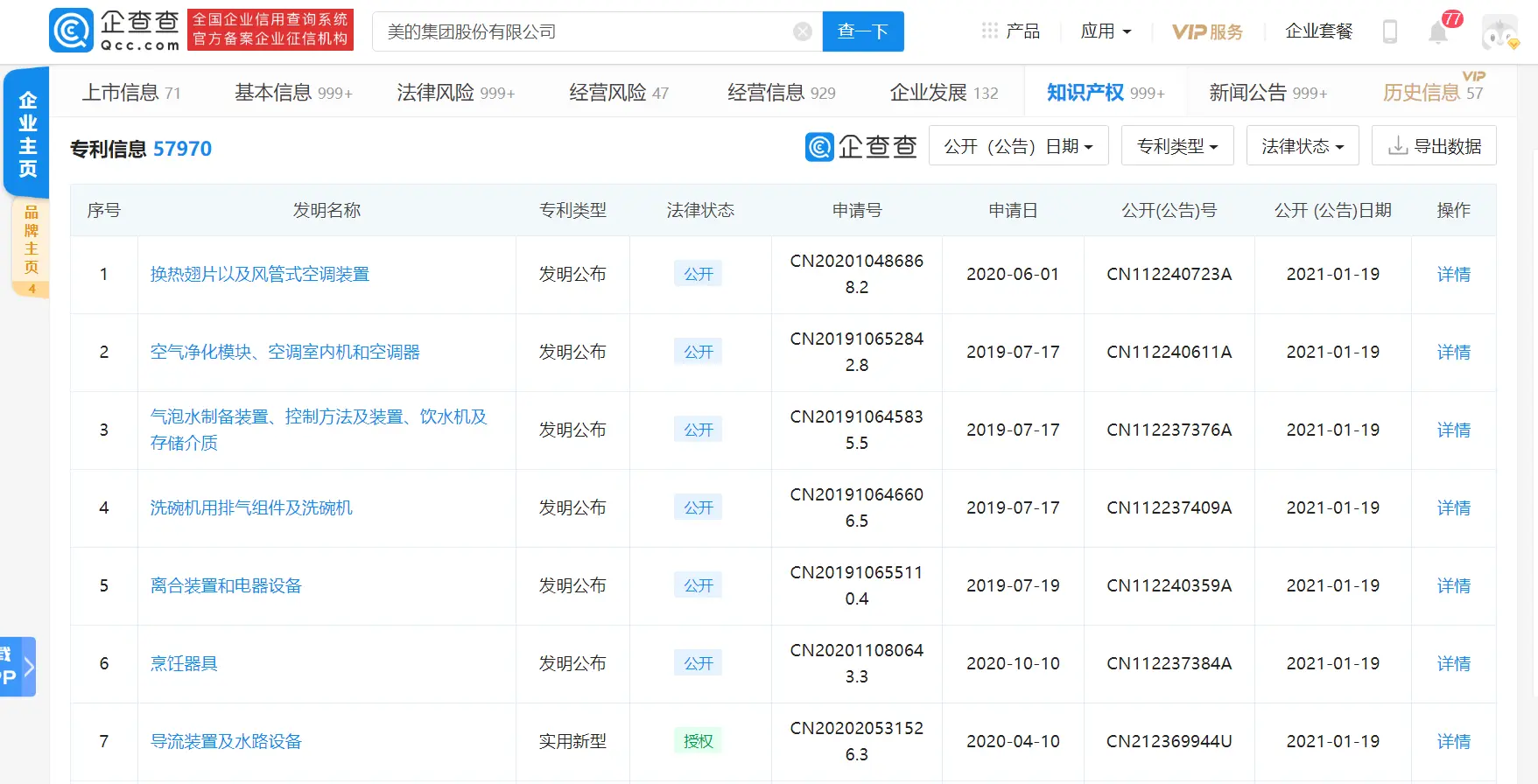Click 授权 status tag in row 7
Screen dimensions: 1538x784
coord(699,741)
